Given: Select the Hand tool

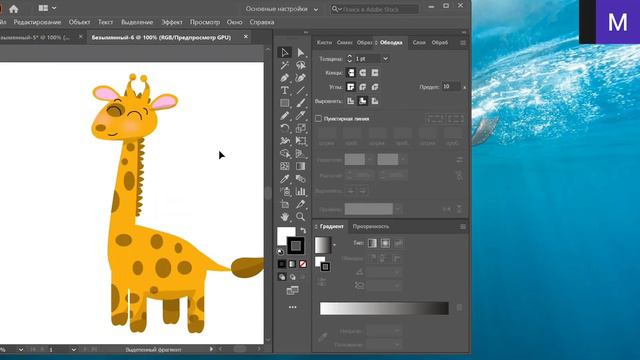Looking at the screenshot, I should point(284,216).
